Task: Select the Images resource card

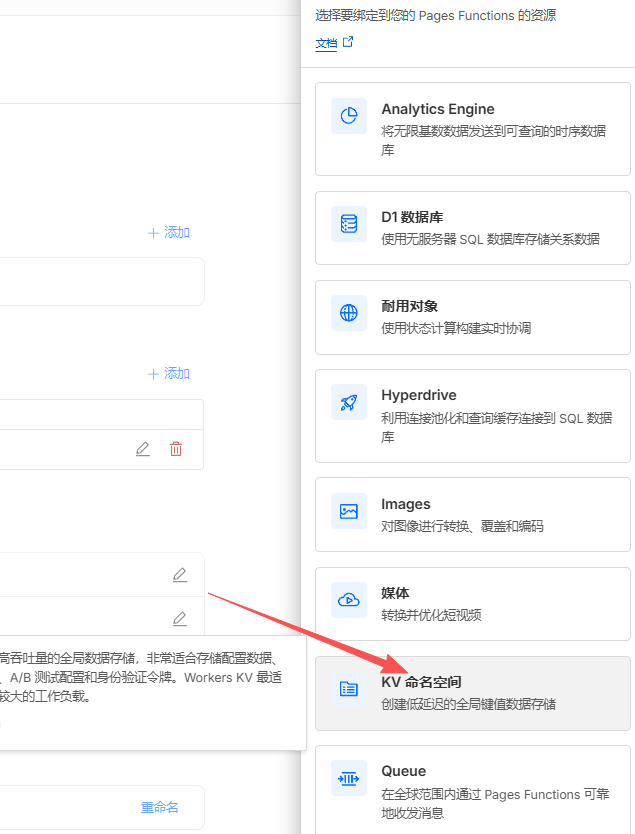Action: tap(473, 514)
